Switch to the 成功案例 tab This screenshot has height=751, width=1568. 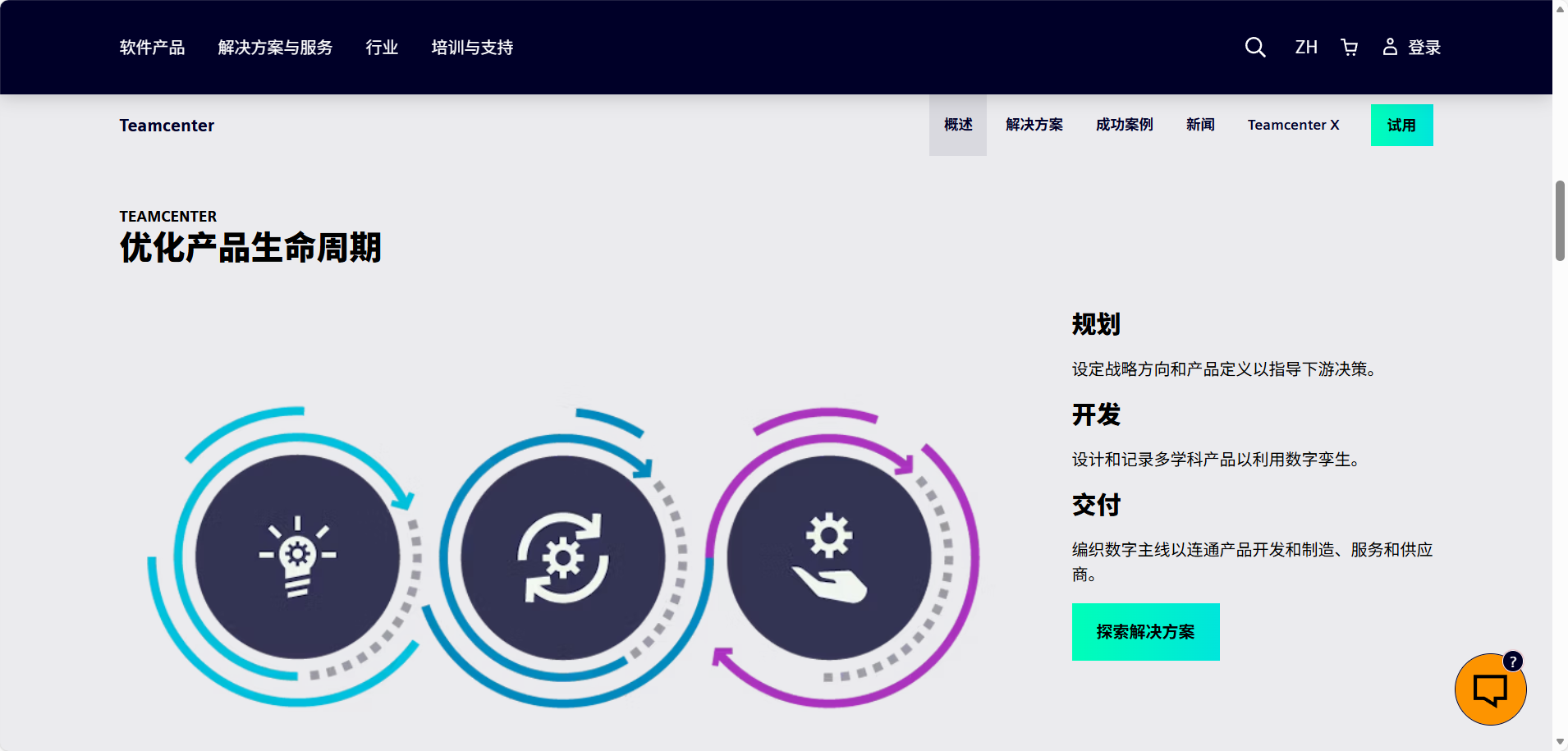coord(1124,125)
